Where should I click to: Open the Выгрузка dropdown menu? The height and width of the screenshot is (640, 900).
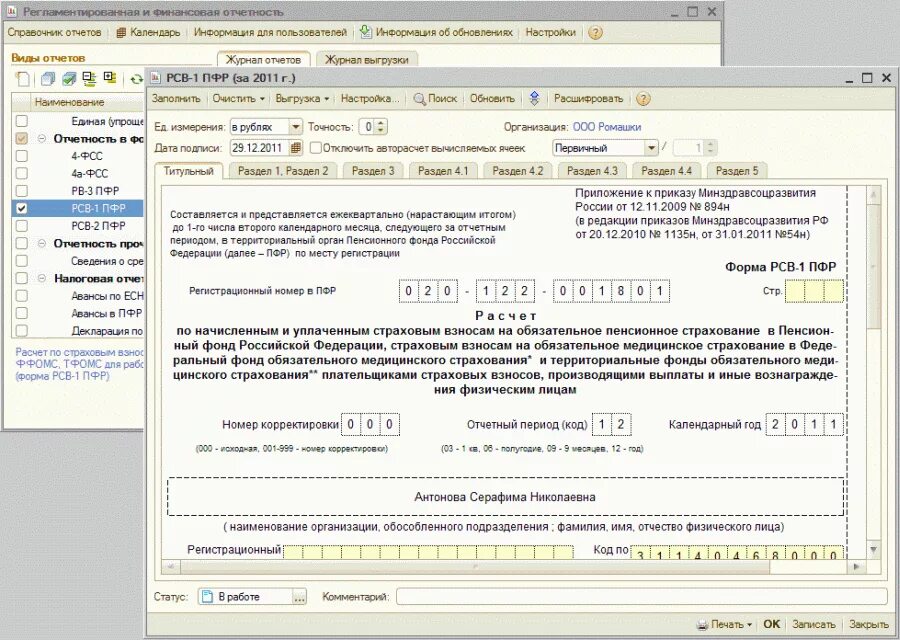pos(302,99)
